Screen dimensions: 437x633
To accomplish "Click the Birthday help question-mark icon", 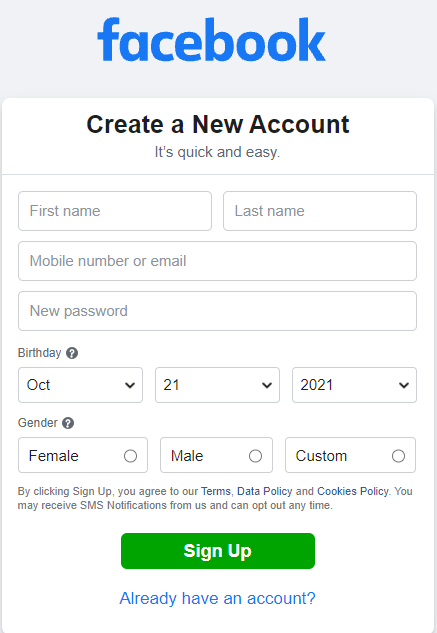I will (x=72, y=353).
